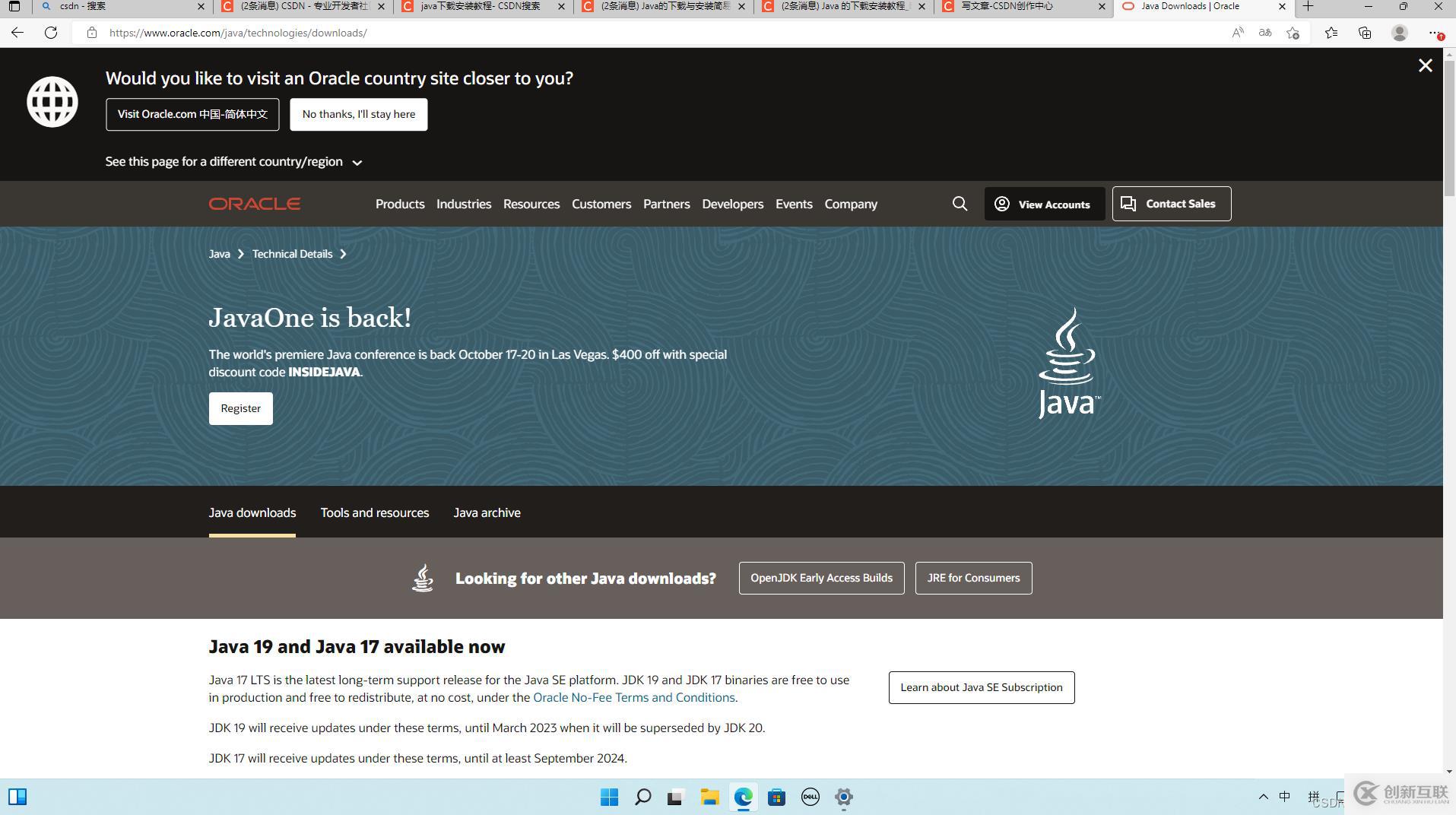Click the Contact Sales button
1456x815 pixels.
point(1172,204)
